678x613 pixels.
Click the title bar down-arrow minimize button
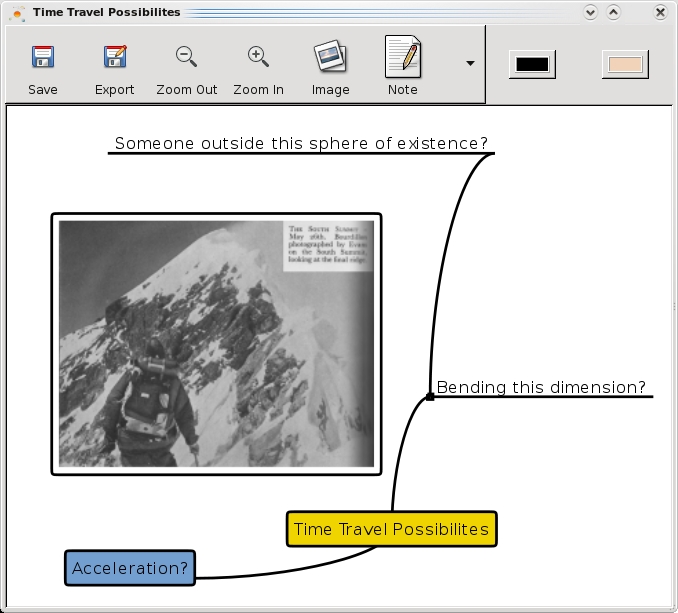click(x=591, y=12)
